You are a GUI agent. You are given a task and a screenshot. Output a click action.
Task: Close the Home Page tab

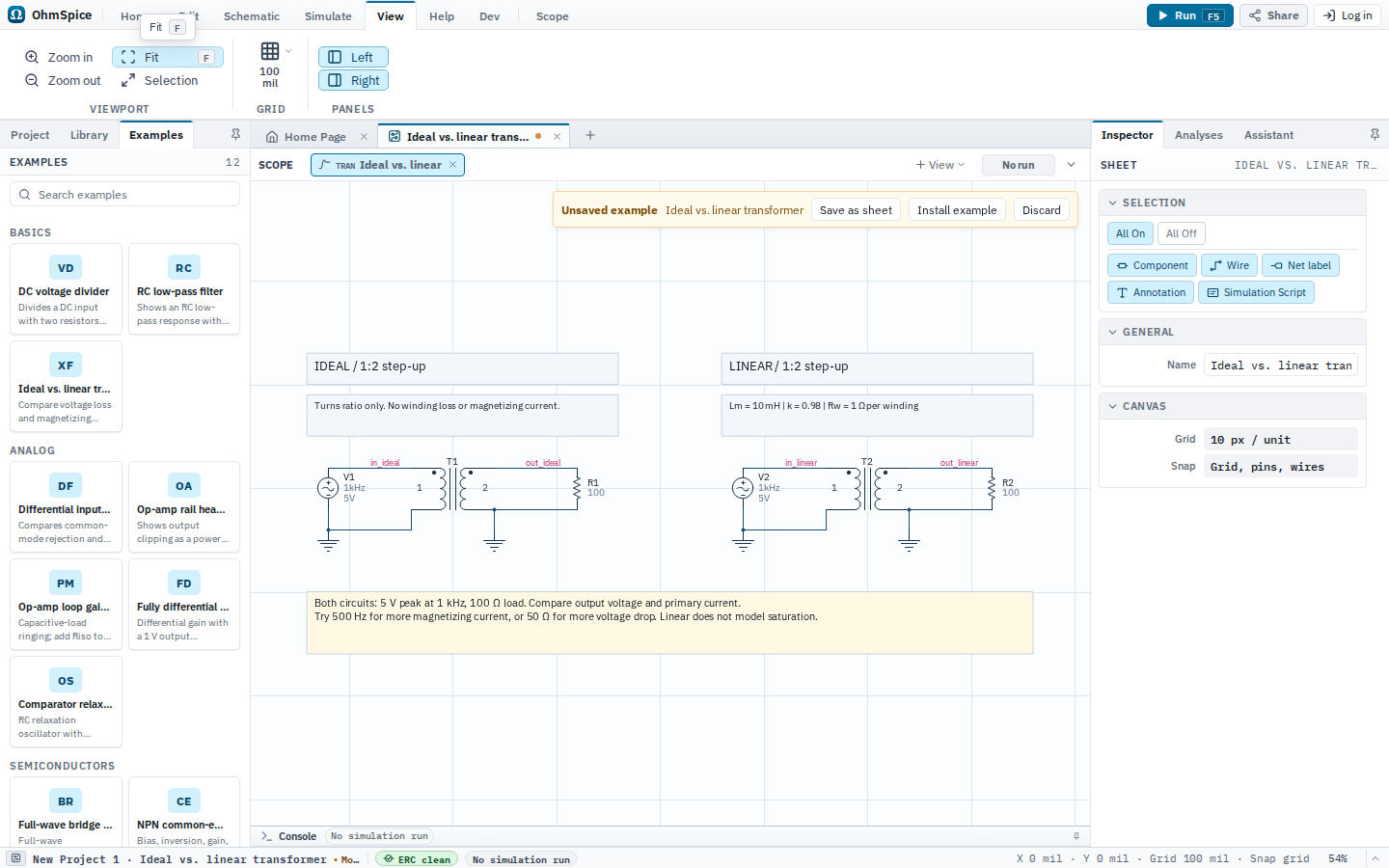click(x=364, y=136)
